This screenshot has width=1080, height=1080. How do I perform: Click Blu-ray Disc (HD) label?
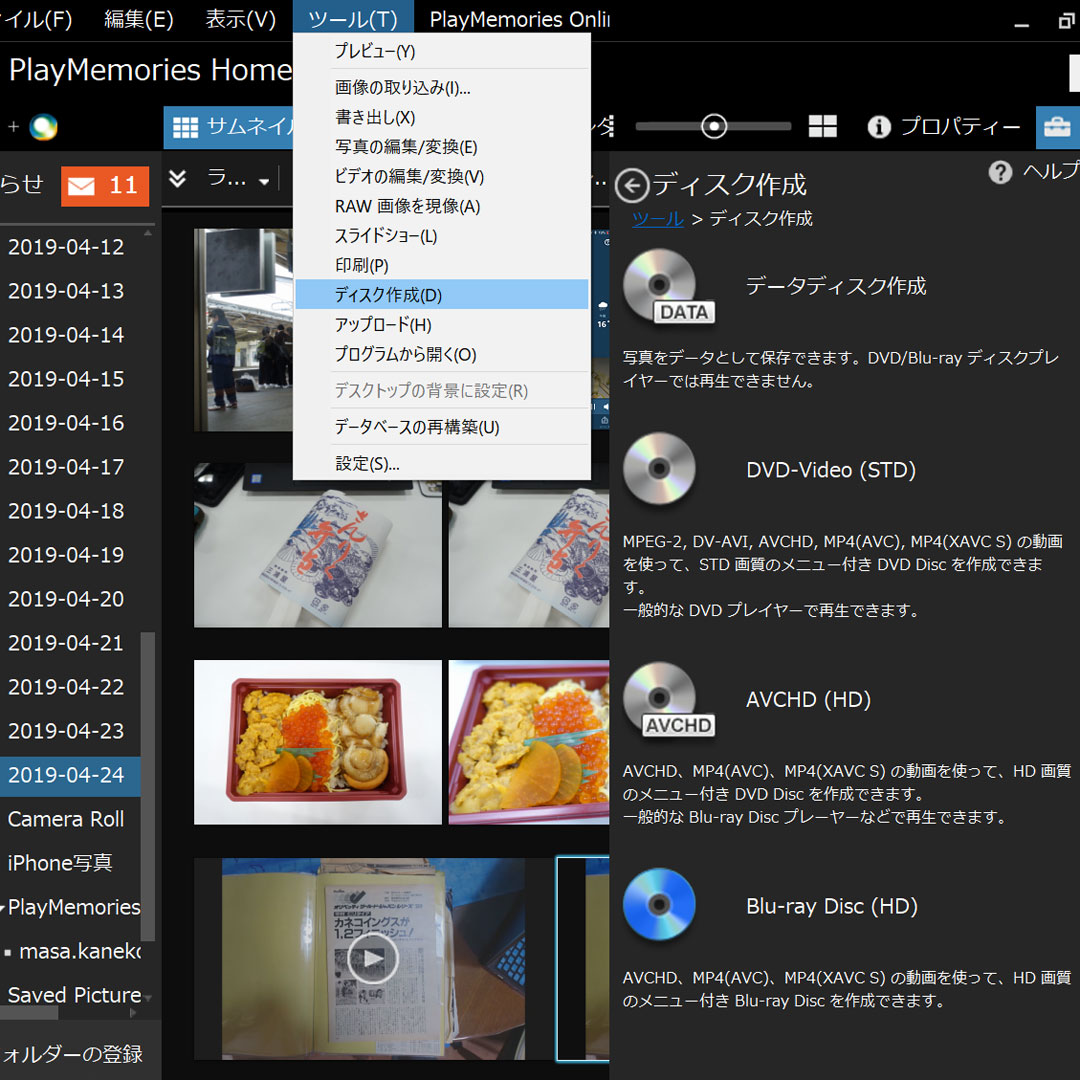tap(831, 906)
